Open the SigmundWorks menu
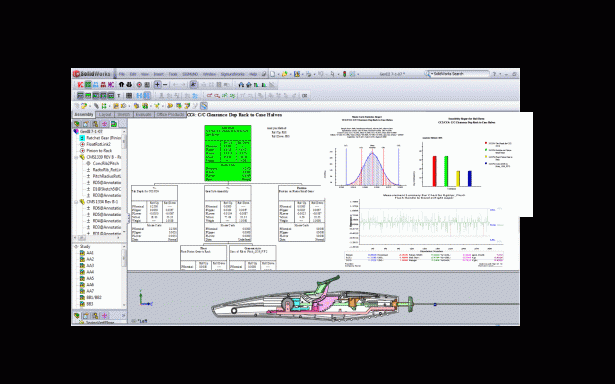 coord(232,74)
